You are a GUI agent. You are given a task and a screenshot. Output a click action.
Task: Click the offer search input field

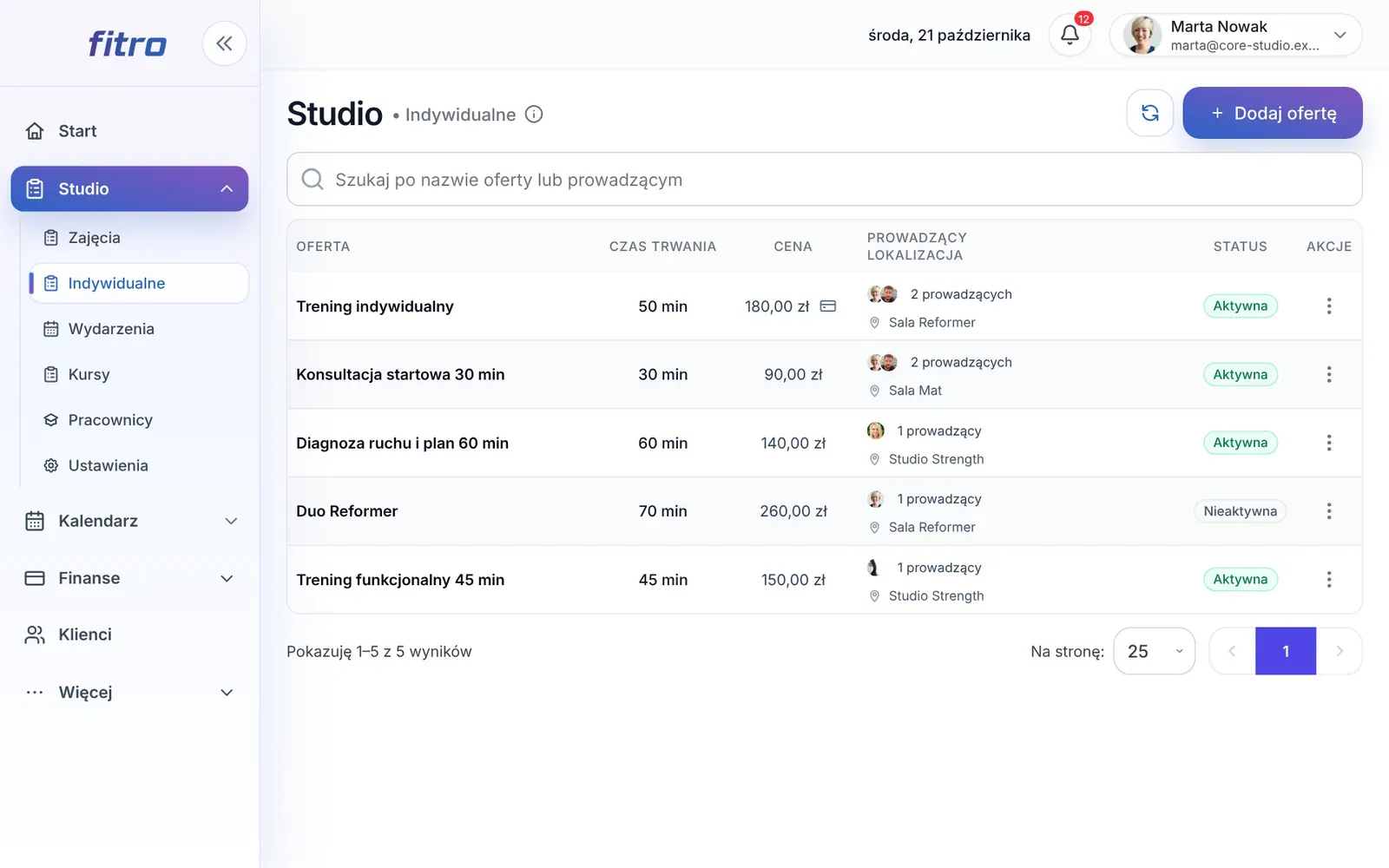824,179
